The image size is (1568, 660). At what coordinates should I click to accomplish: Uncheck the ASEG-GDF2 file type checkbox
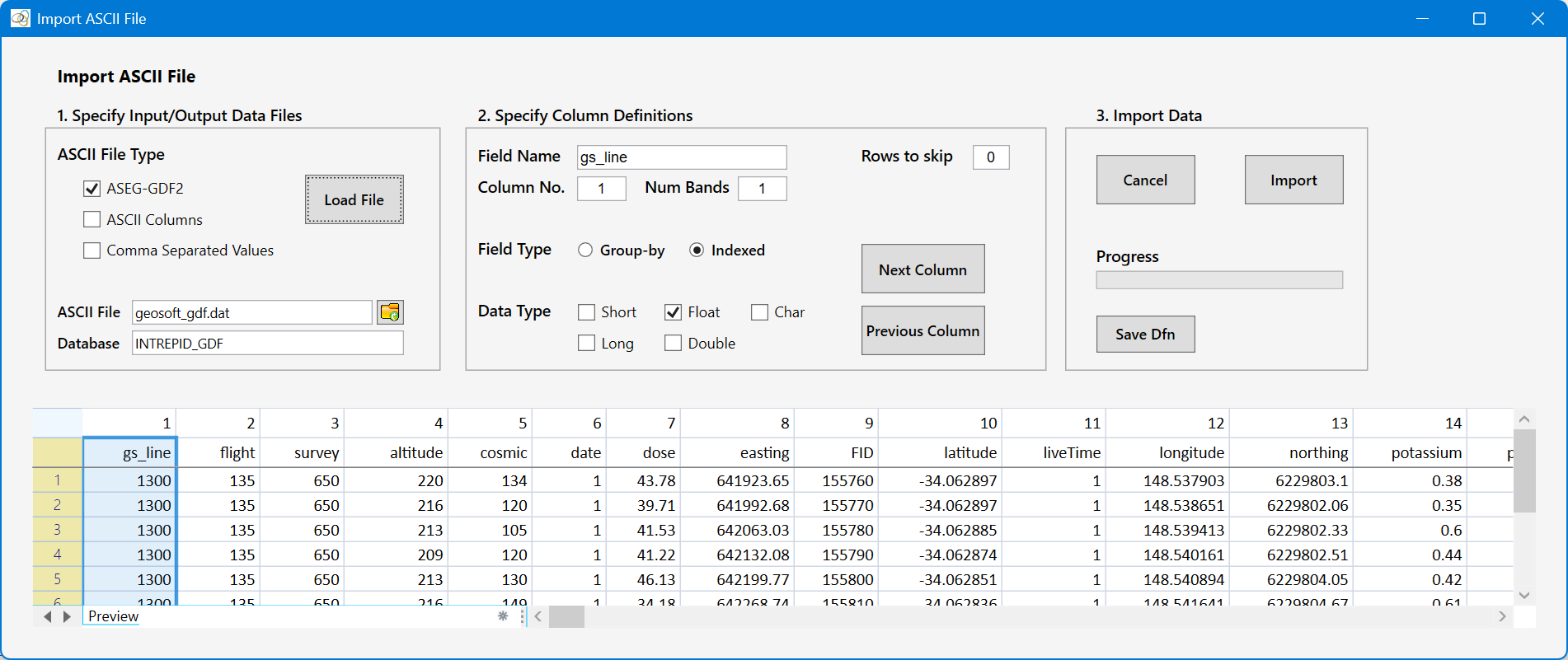tap(92, 189)
